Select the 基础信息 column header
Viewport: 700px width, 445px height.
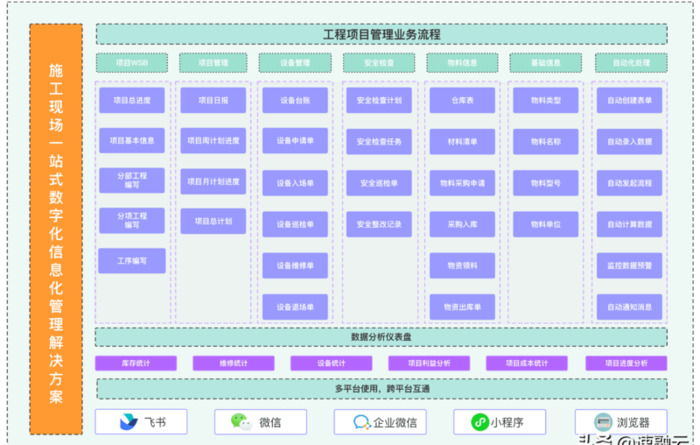coord(546,63)
